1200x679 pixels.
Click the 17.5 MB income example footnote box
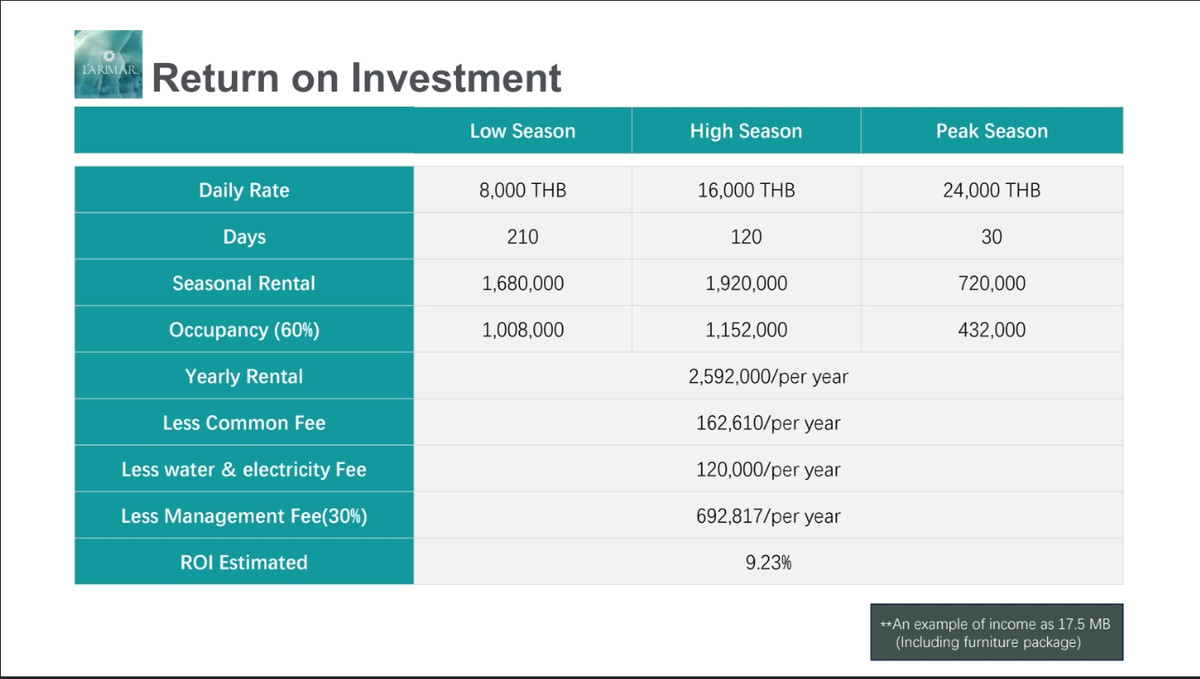996,632
